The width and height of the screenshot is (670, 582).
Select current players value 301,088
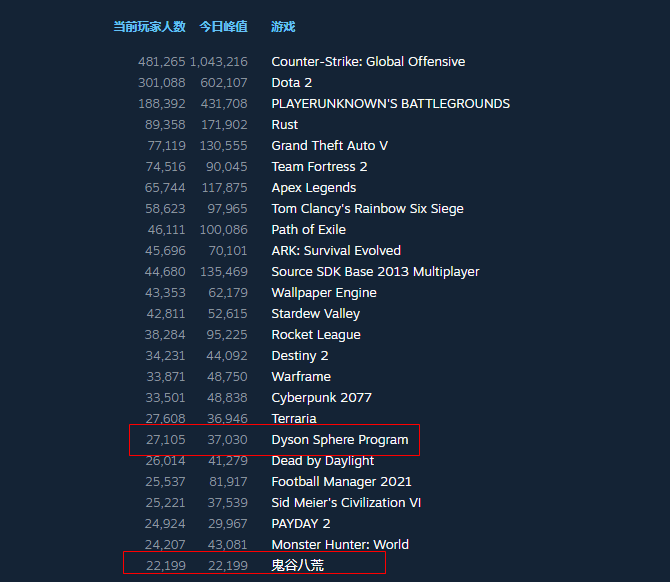pos(162,82)
